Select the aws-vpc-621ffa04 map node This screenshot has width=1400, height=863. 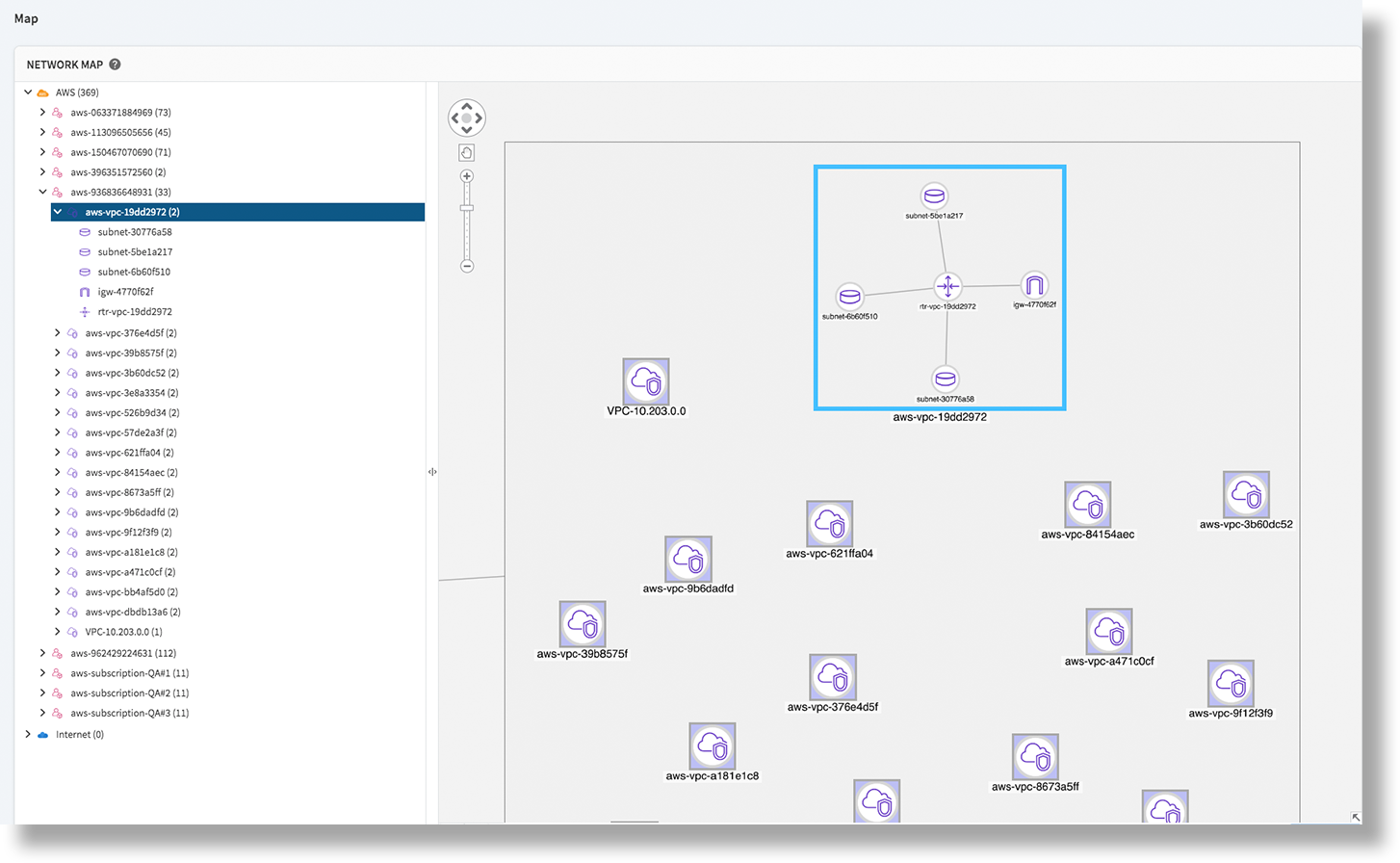point(830,524)
